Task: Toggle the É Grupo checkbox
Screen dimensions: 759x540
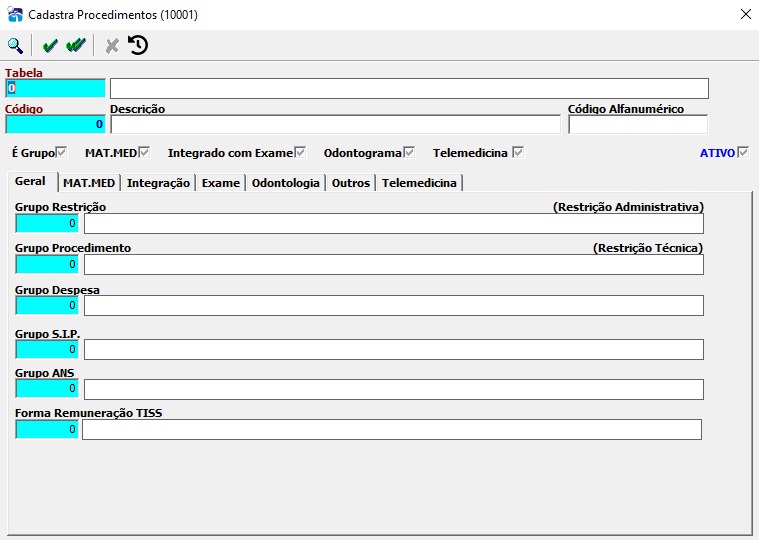Action: [61, 152]
